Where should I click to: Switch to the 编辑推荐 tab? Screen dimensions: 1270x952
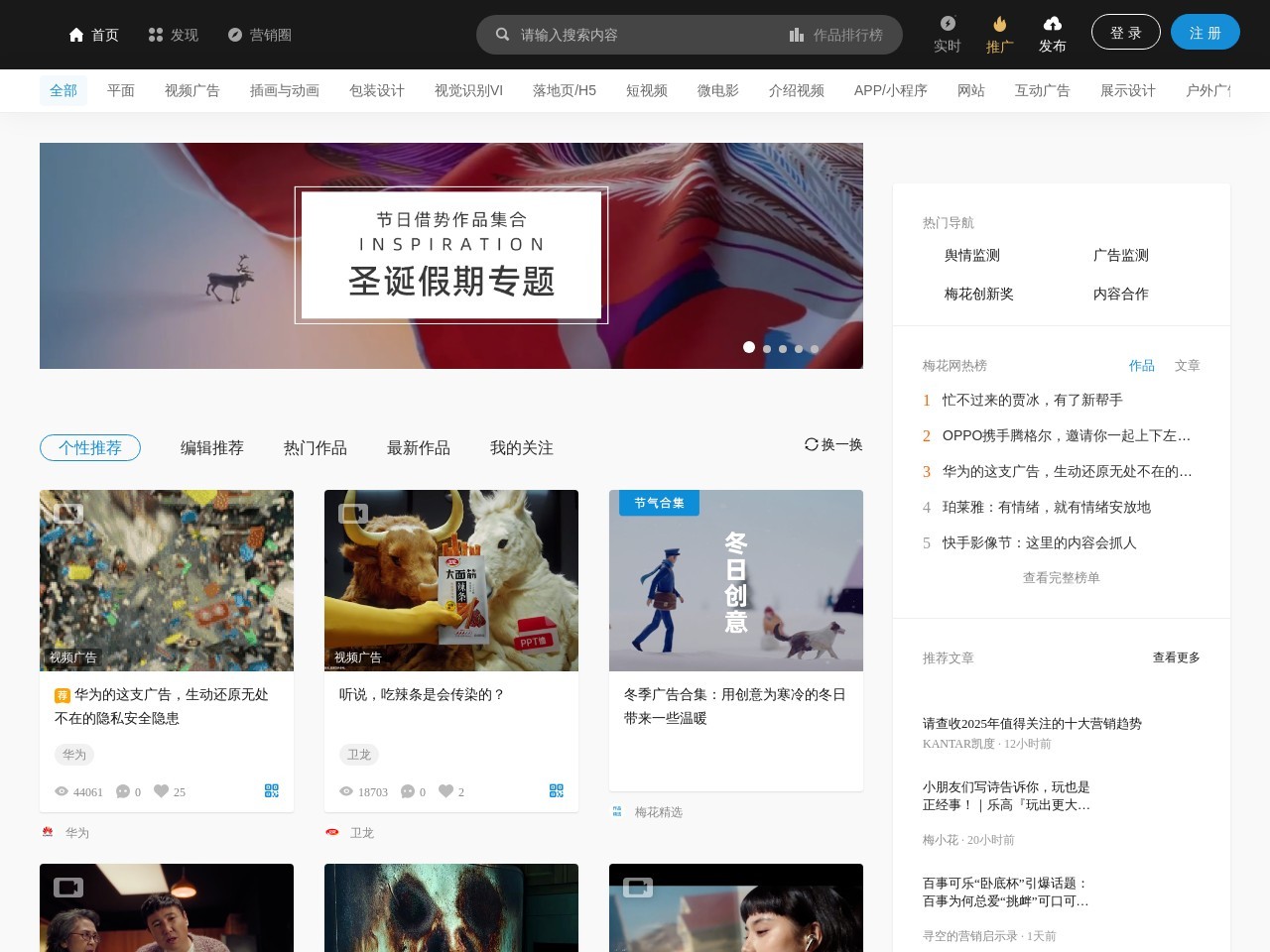pos(212,448)
